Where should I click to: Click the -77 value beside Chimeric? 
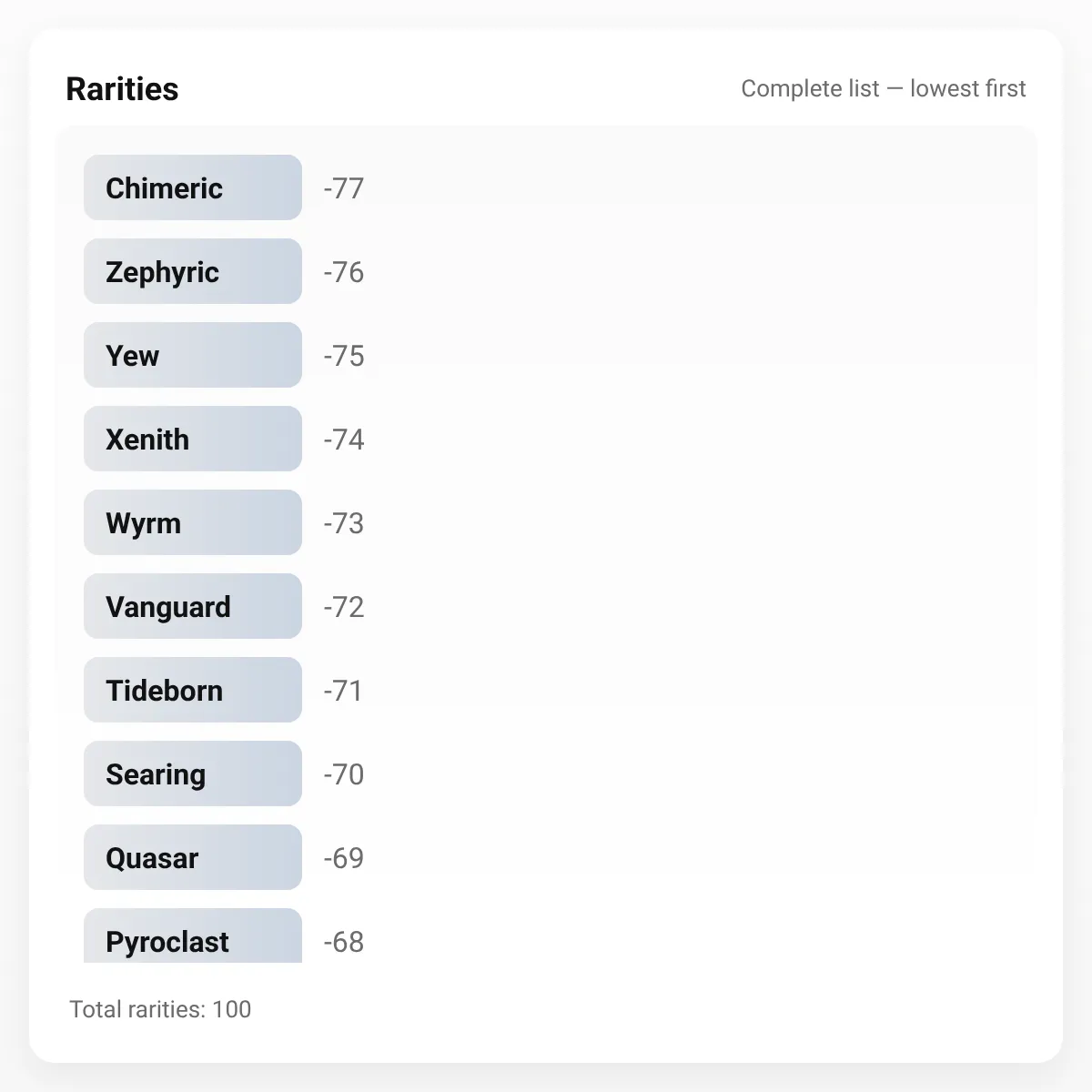click(x=344, y=188)
